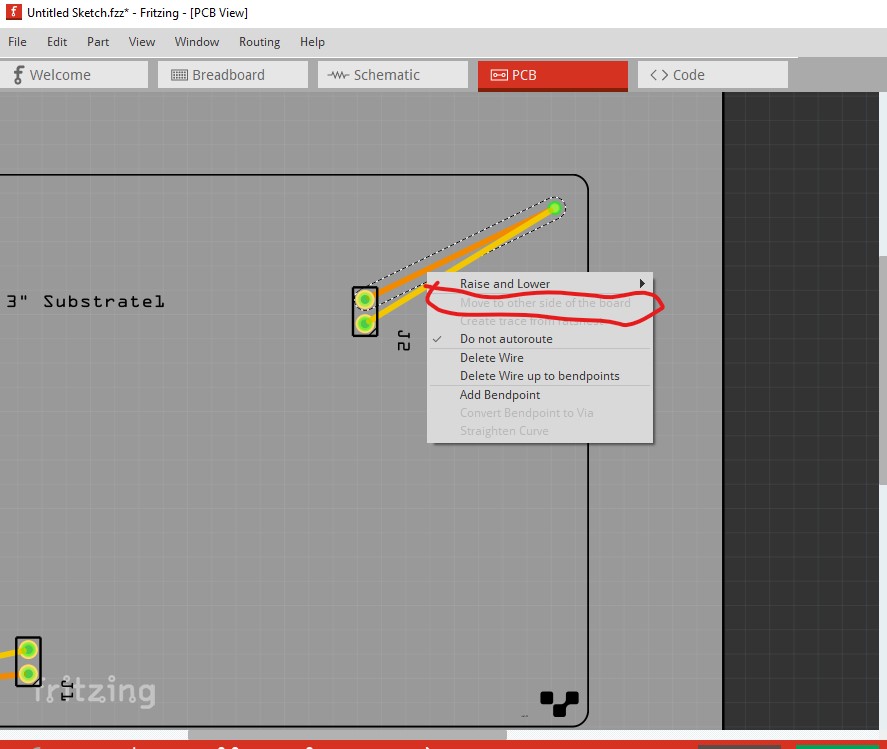Choose Delete Wire up to bendpoints
This screenshot has height=749, width=887.
(540, 376)
